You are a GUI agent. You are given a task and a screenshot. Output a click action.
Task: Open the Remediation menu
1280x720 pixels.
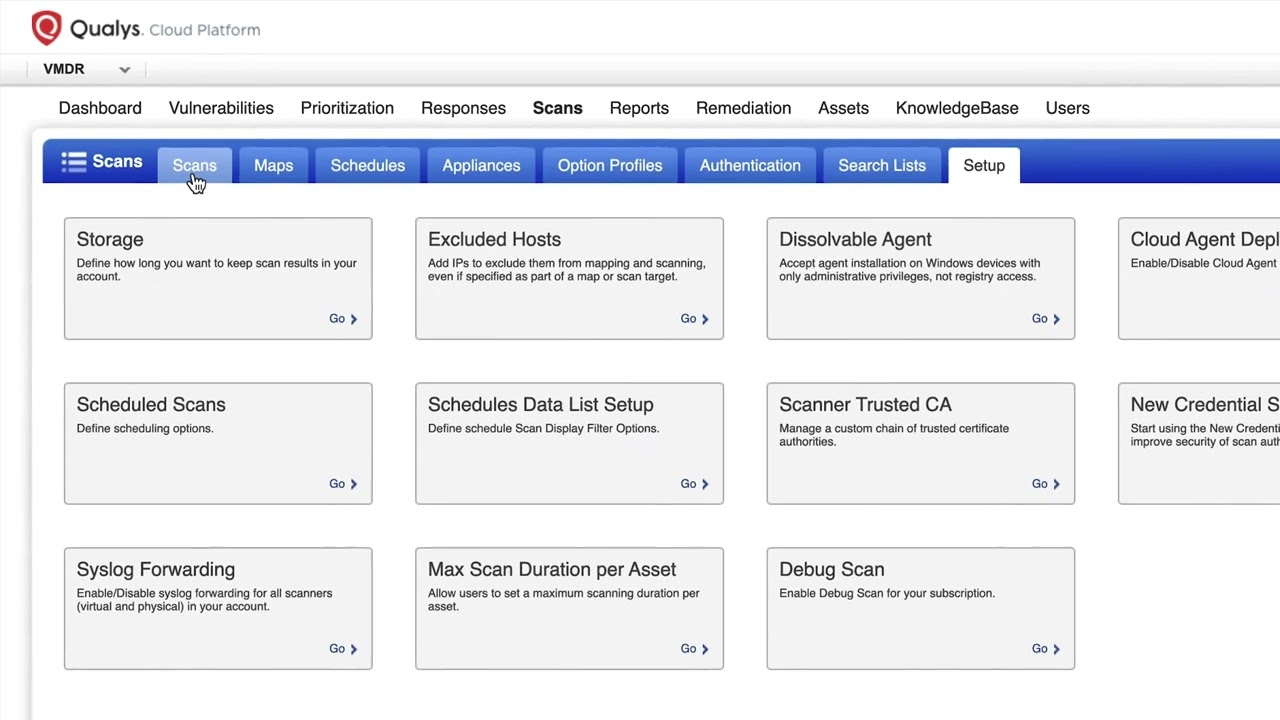[743, 108]
